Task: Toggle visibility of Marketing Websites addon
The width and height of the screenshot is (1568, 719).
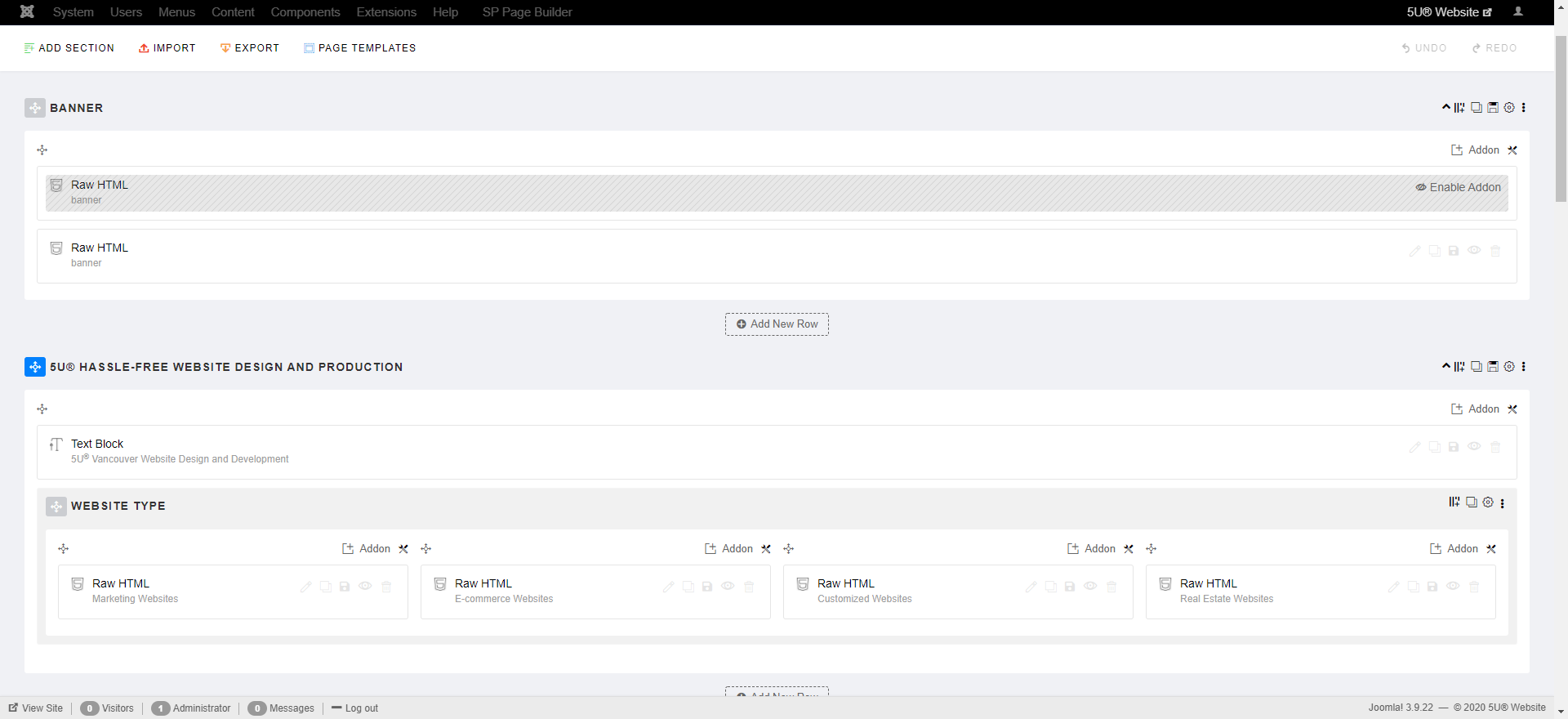Action: 365,587
